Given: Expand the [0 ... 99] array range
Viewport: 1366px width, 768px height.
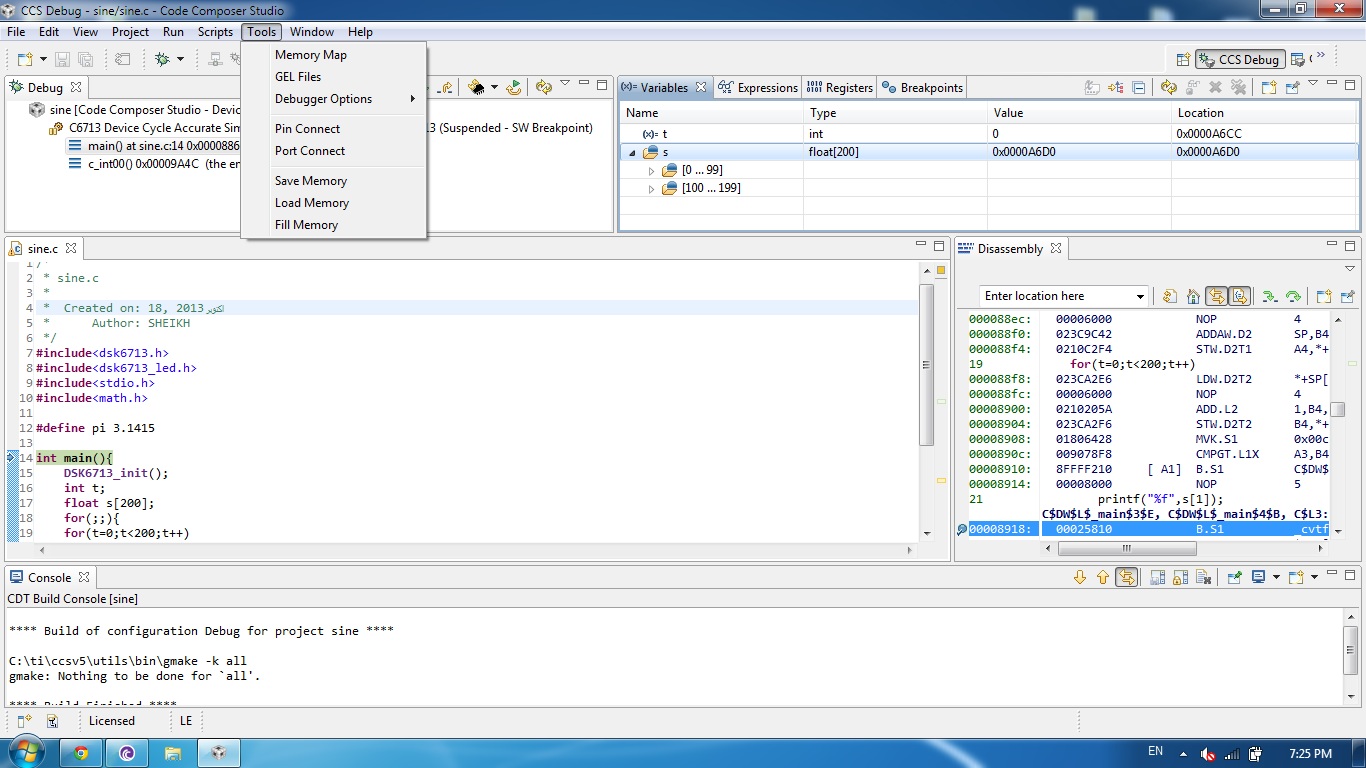Looking at the screenshot, I should [x=652, y=171].
